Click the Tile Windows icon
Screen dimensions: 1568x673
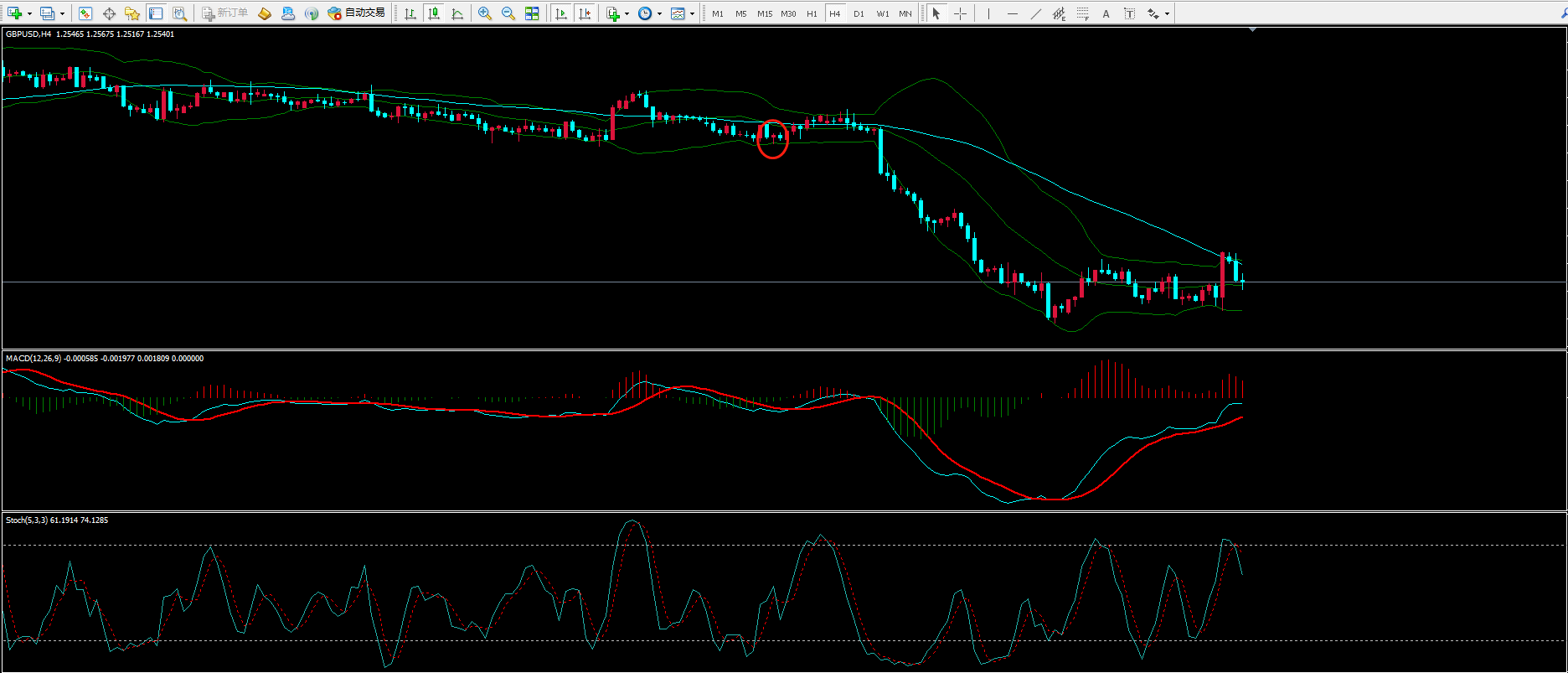click(x=532, y=13)
